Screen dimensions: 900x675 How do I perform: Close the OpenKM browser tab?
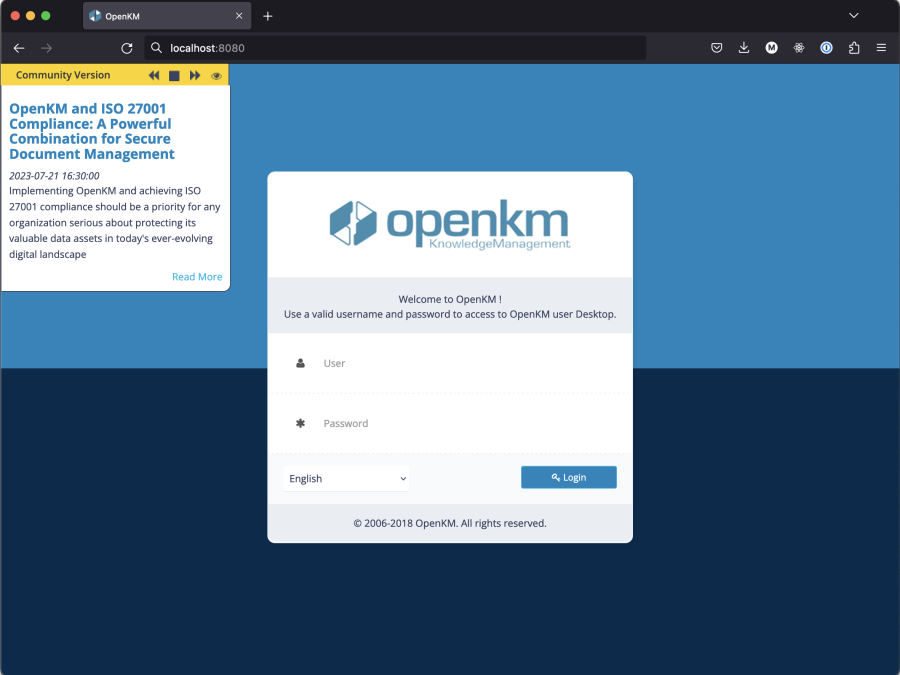click(x=239, y=16)
